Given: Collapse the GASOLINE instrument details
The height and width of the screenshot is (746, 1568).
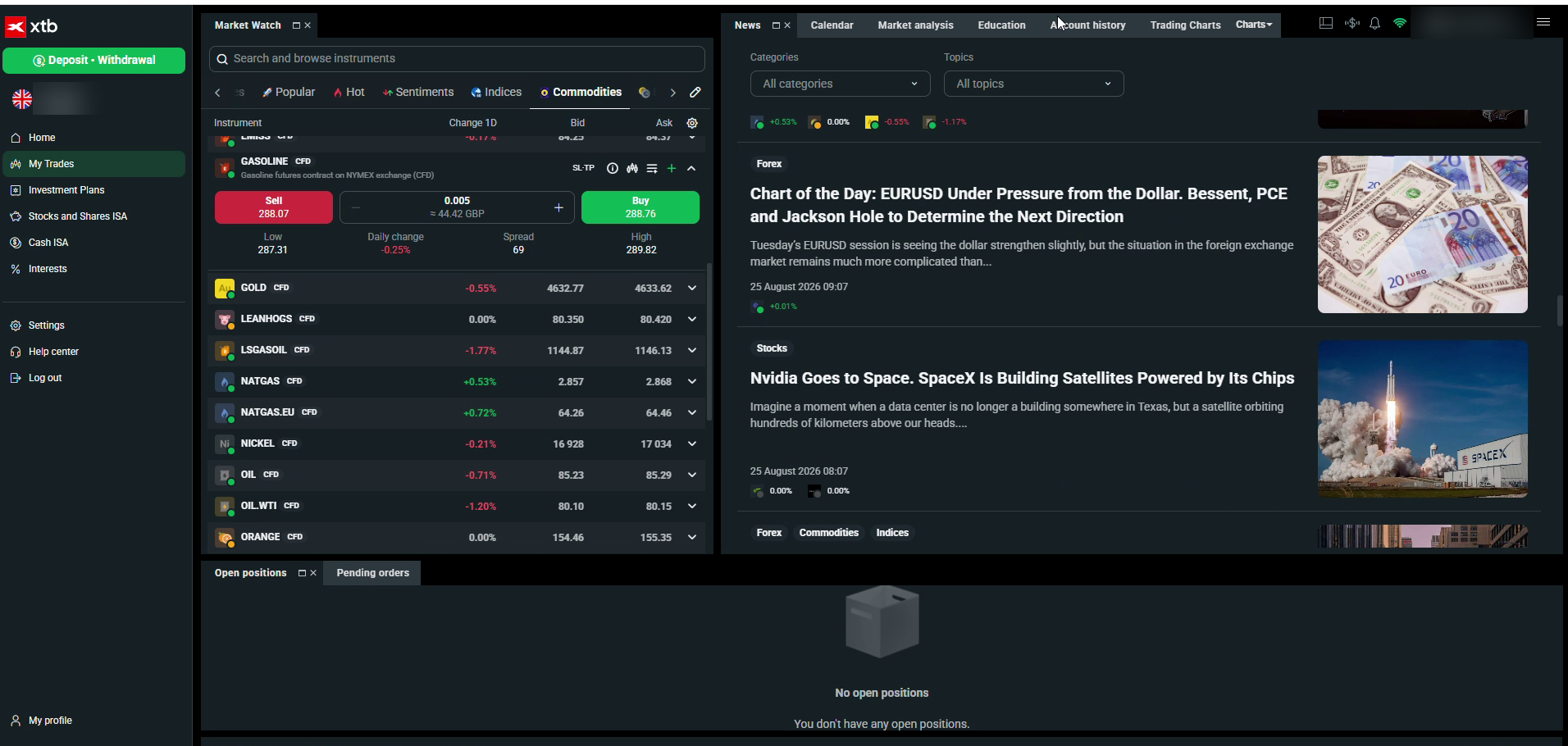Looking at the screenshot, I should pyautogui.click(x=691, y=168).
